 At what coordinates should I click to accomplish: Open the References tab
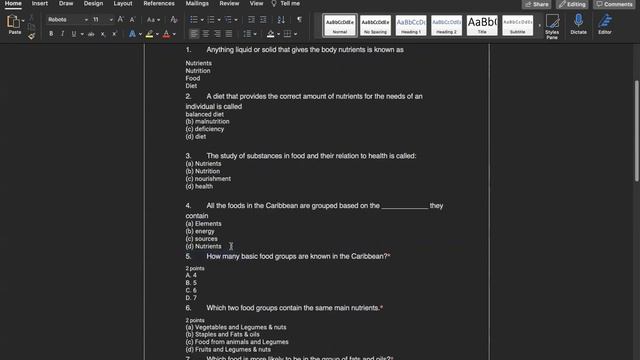(x=159, y=4)
